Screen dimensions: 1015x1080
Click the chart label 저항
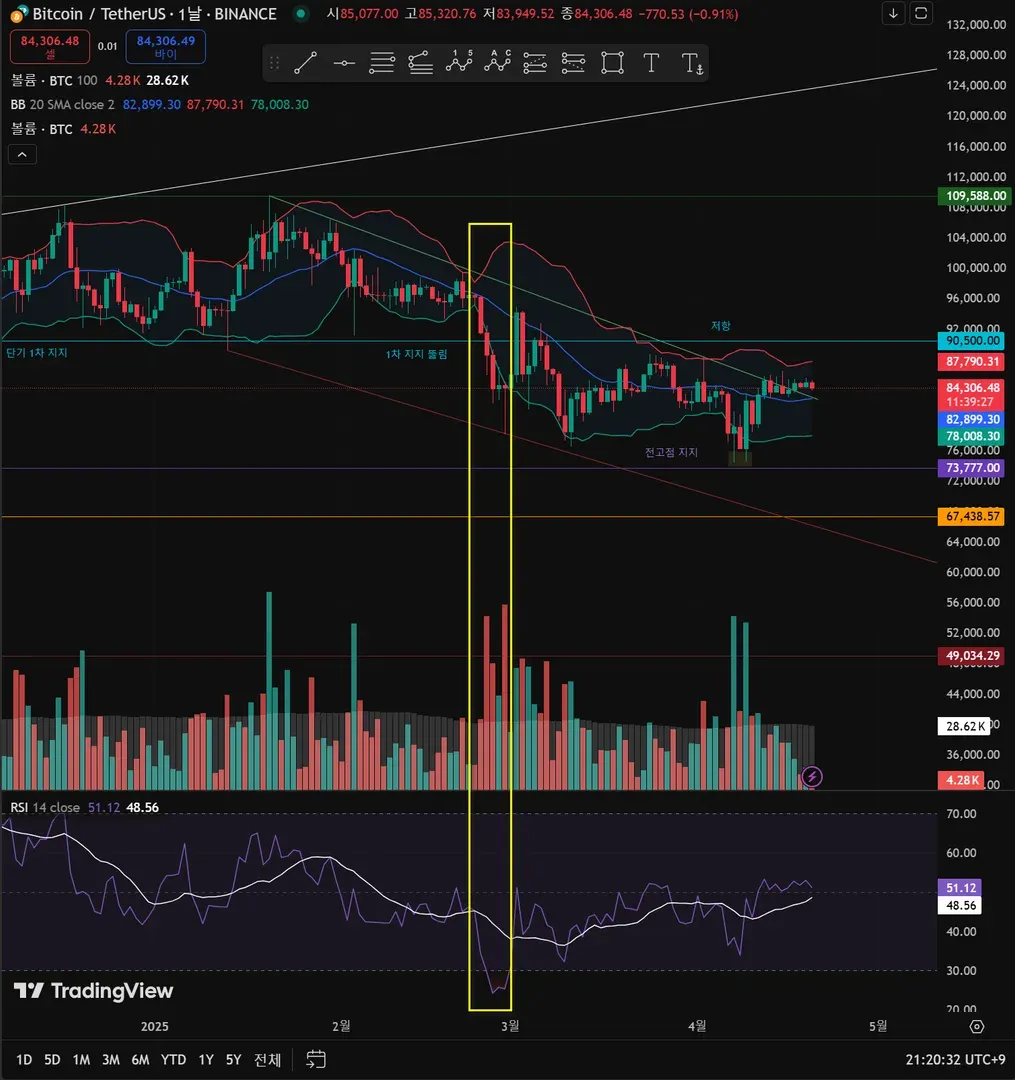[720, 326]
